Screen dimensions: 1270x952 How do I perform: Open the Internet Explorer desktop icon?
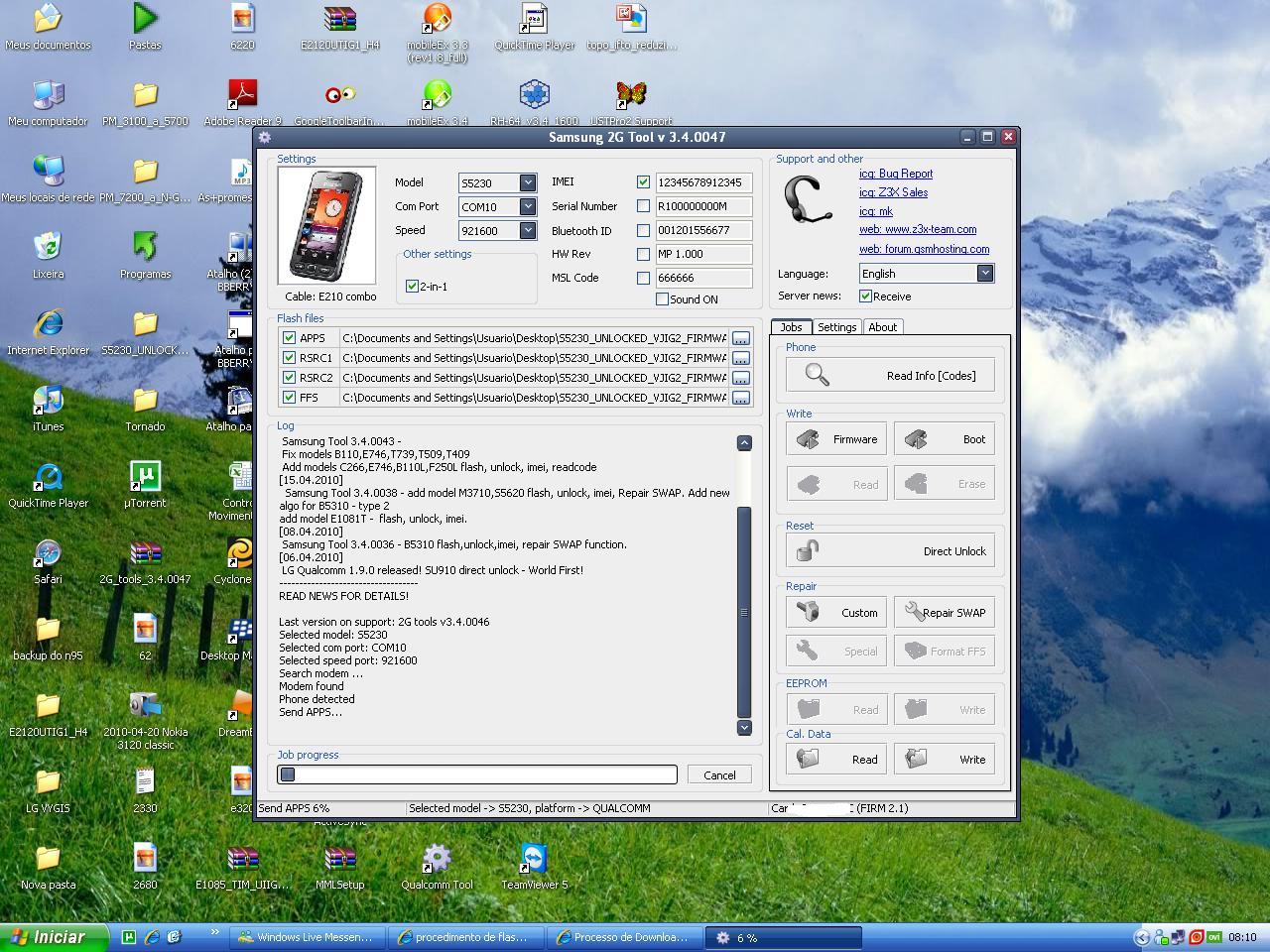point(48,332)
